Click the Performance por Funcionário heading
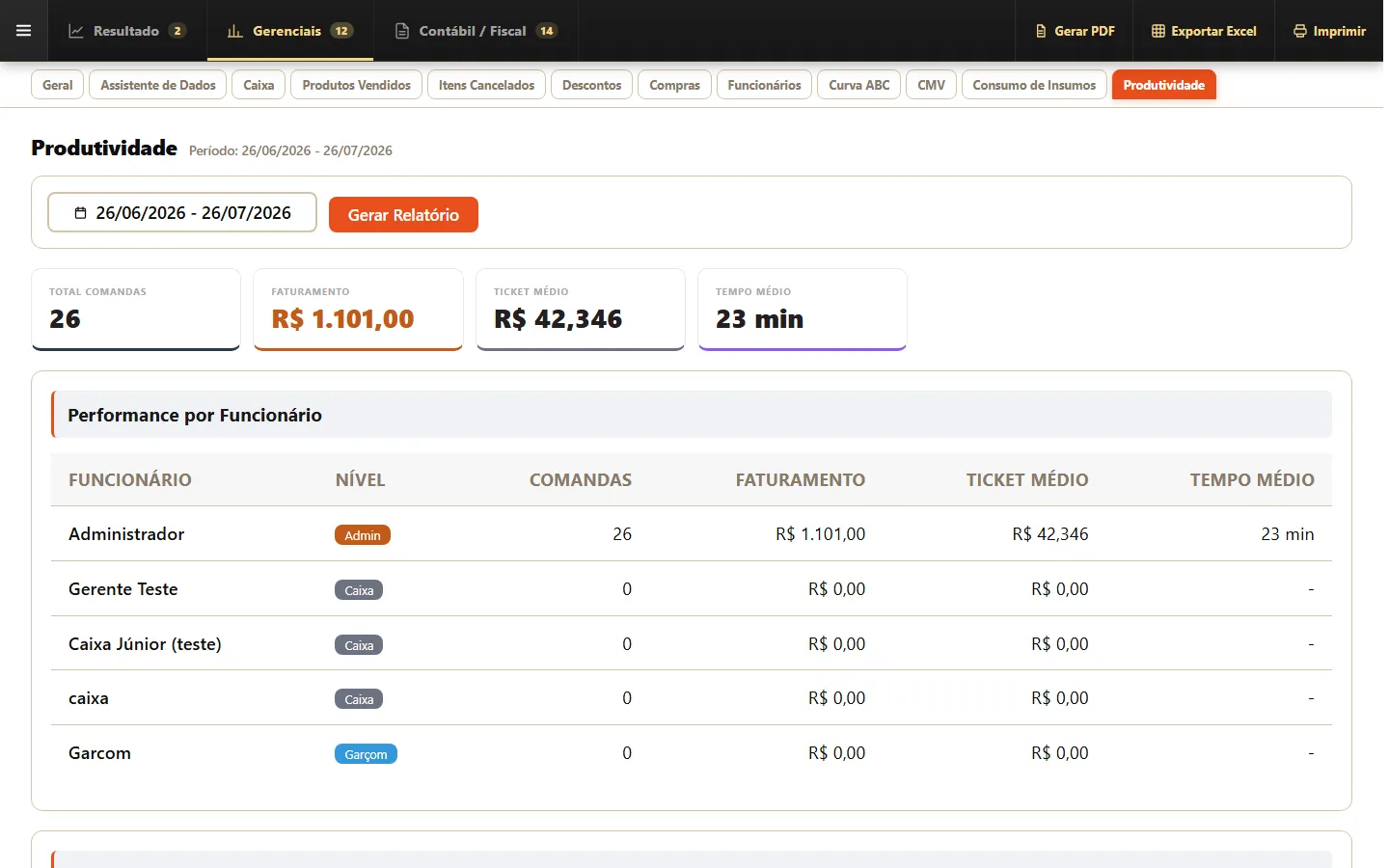This screenshot has width=1389, height=868. tap(195, 416)
